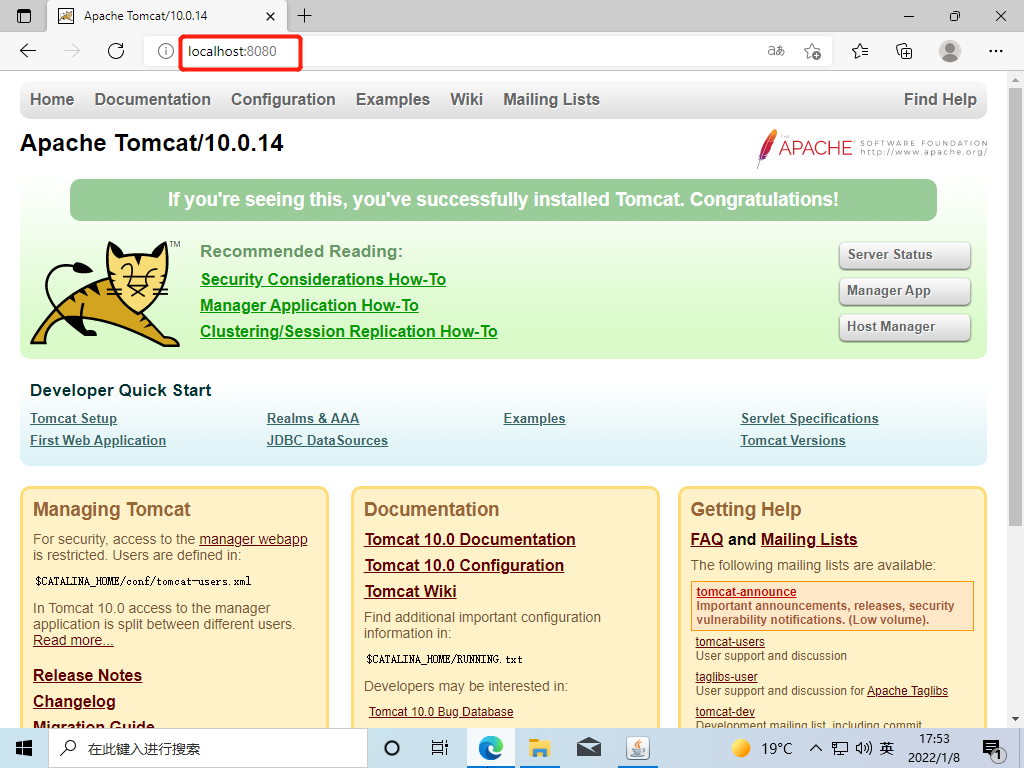The height and width of the screenshot is (768, 1024).
Task: Click the Host Manager button
Action: coord(904,327)
